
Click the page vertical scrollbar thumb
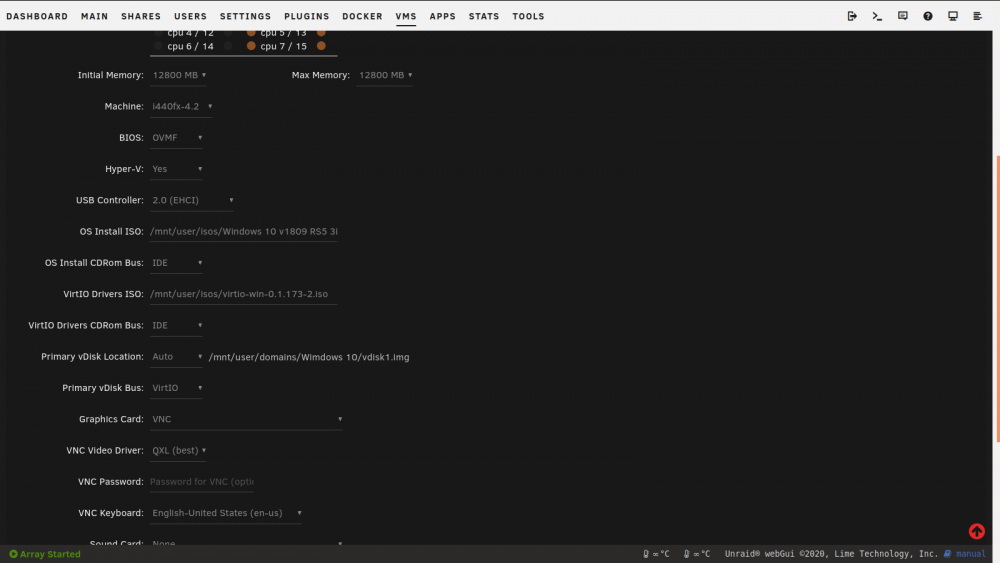point(997,298)
